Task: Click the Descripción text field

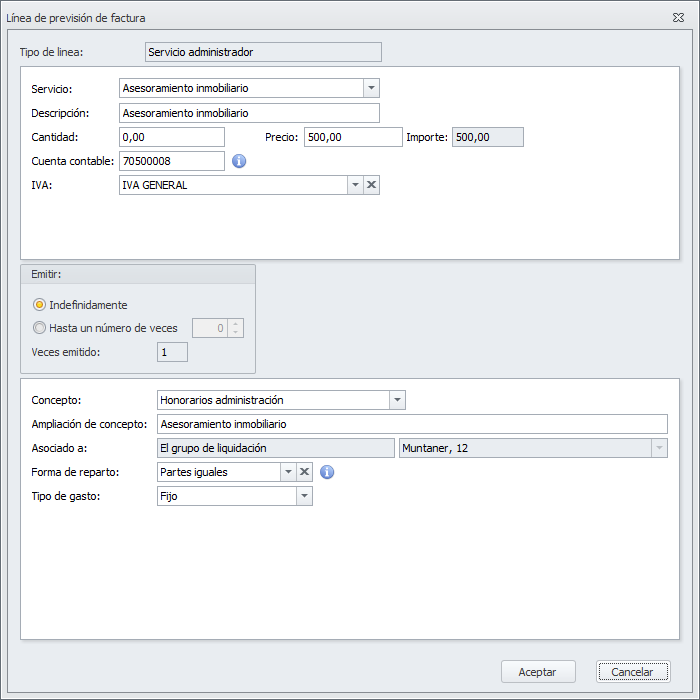Action: pos(248,113)
